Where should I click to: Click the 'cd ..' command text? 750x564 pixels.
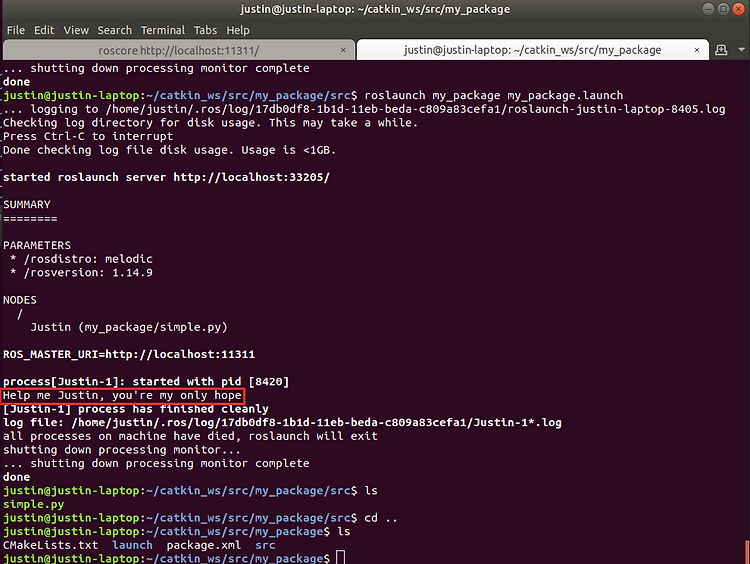[x=381, y=518]
